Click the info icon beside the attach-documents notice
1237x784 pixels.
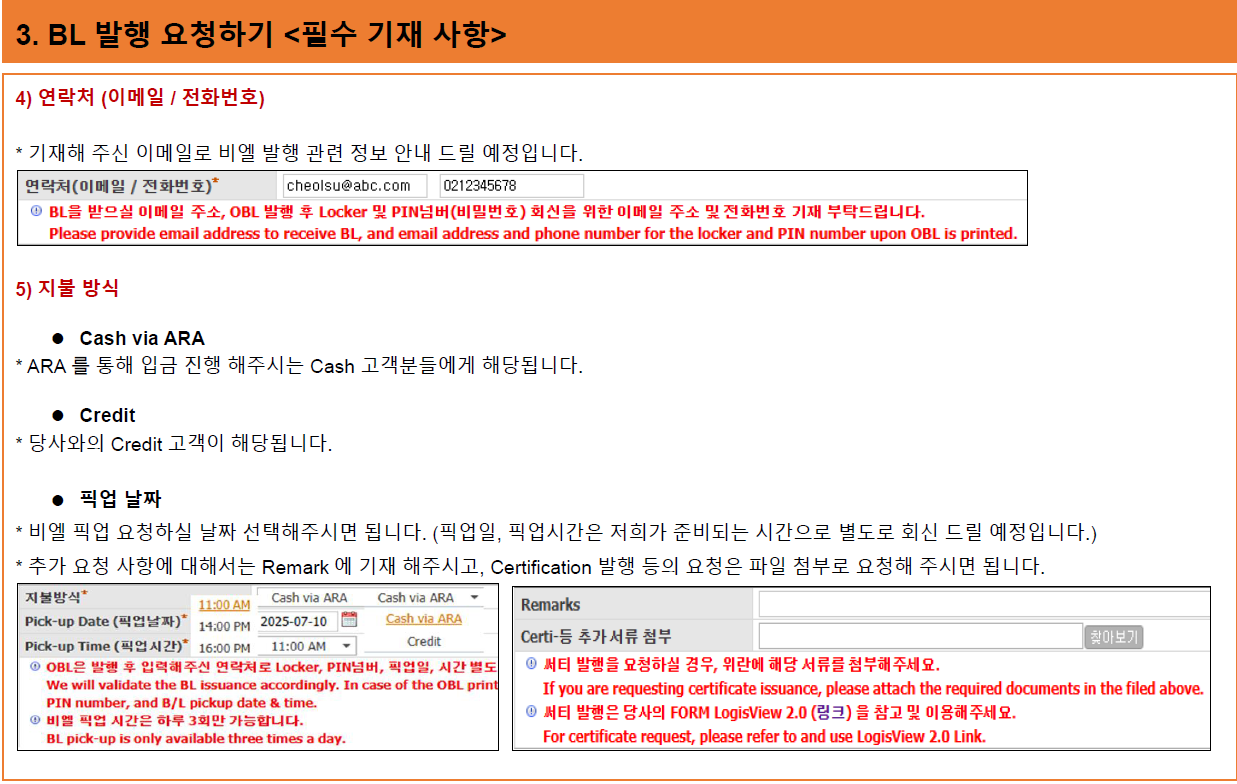pos(531,664)
